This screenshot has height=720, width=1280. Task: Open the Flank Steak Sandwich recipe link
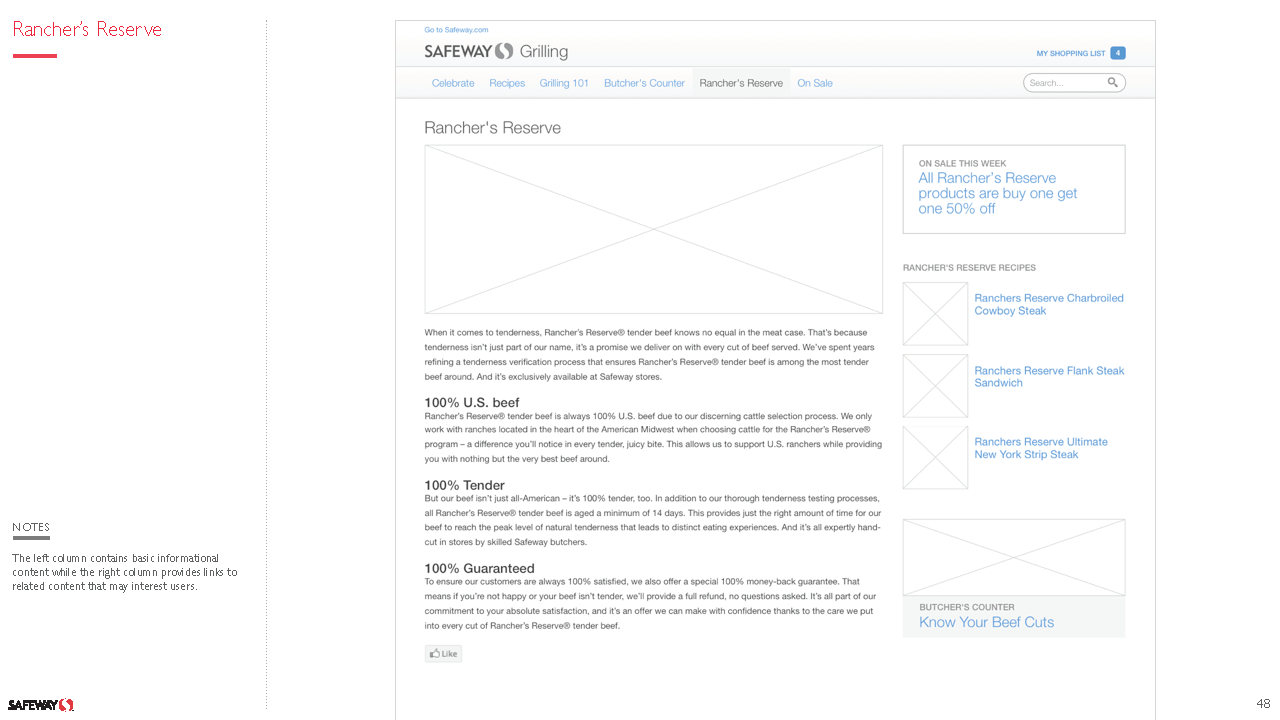tap(1049, 376)
